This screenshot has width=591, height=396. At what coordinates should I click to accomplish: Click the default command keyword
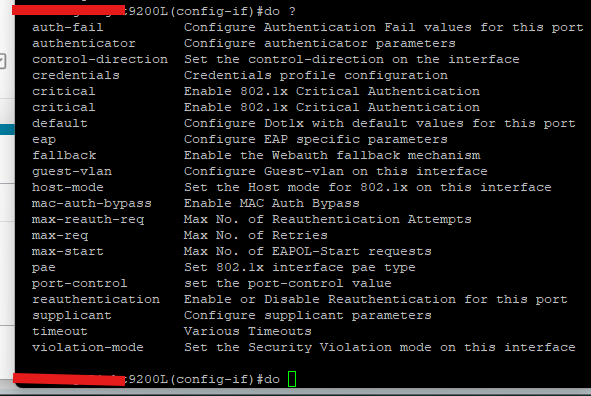[60, 123]
